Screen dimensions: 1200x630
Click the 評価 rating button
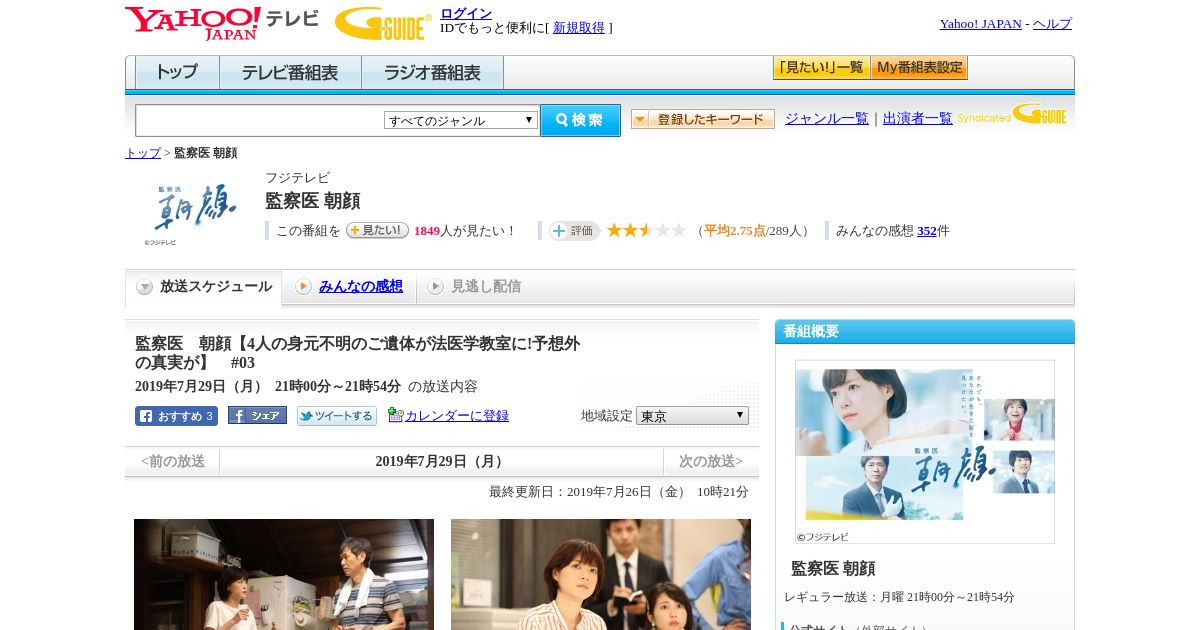(x=574, y=231)
